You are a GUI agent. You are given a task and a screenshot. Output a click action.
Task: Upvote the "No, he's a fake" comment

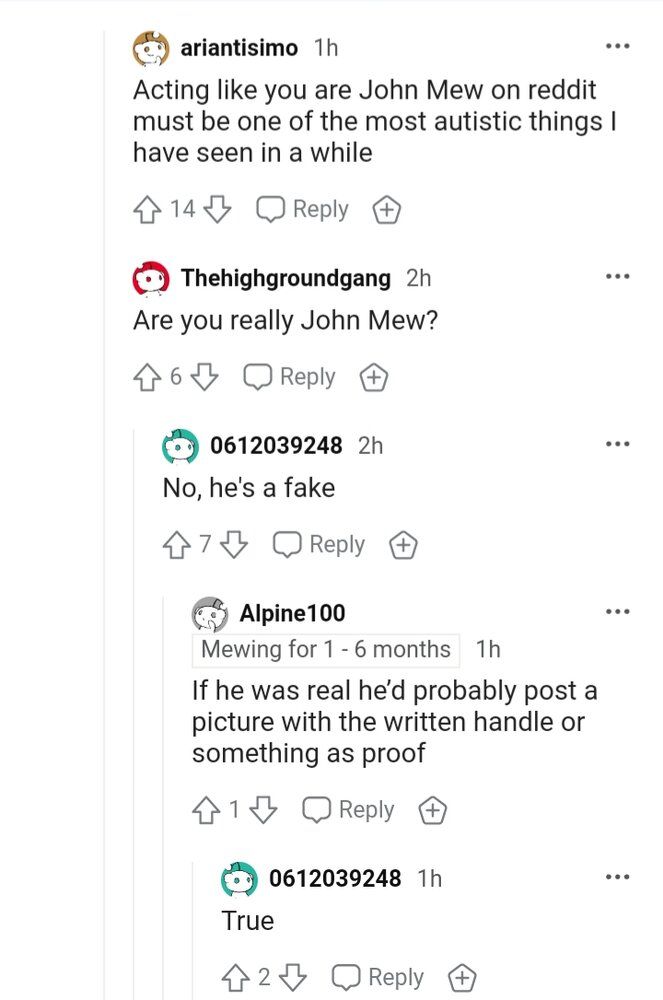177,545
